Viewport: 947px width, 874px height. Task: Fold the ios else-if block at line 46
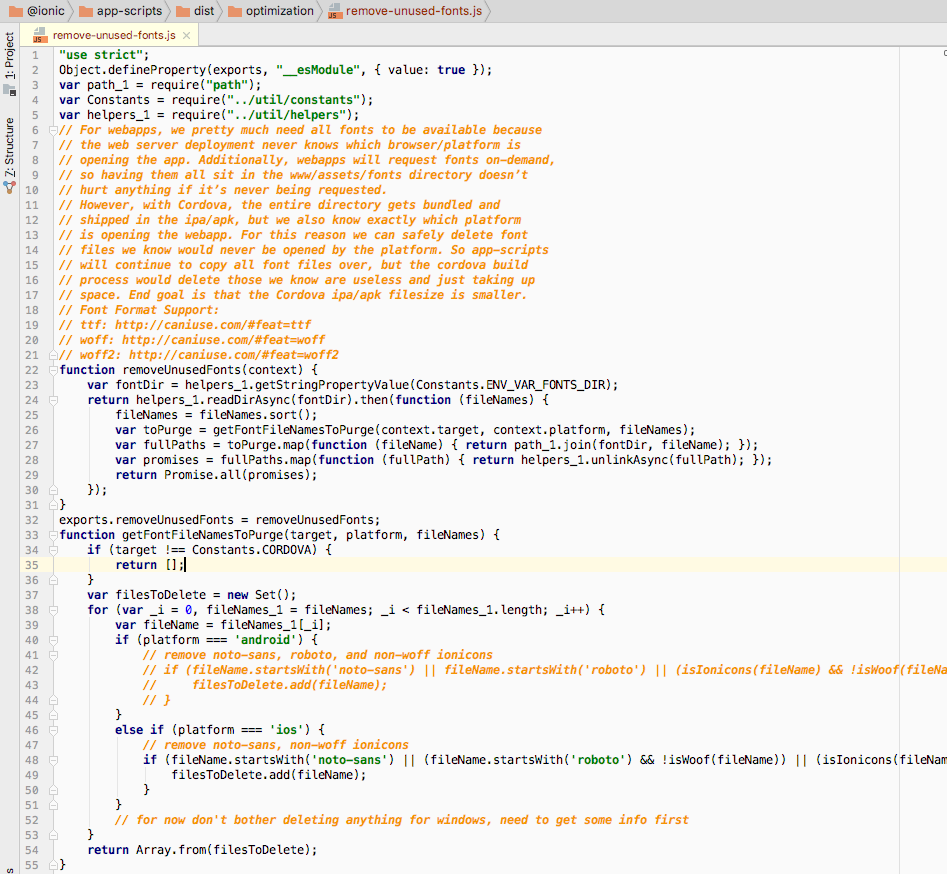coord(53,730)
